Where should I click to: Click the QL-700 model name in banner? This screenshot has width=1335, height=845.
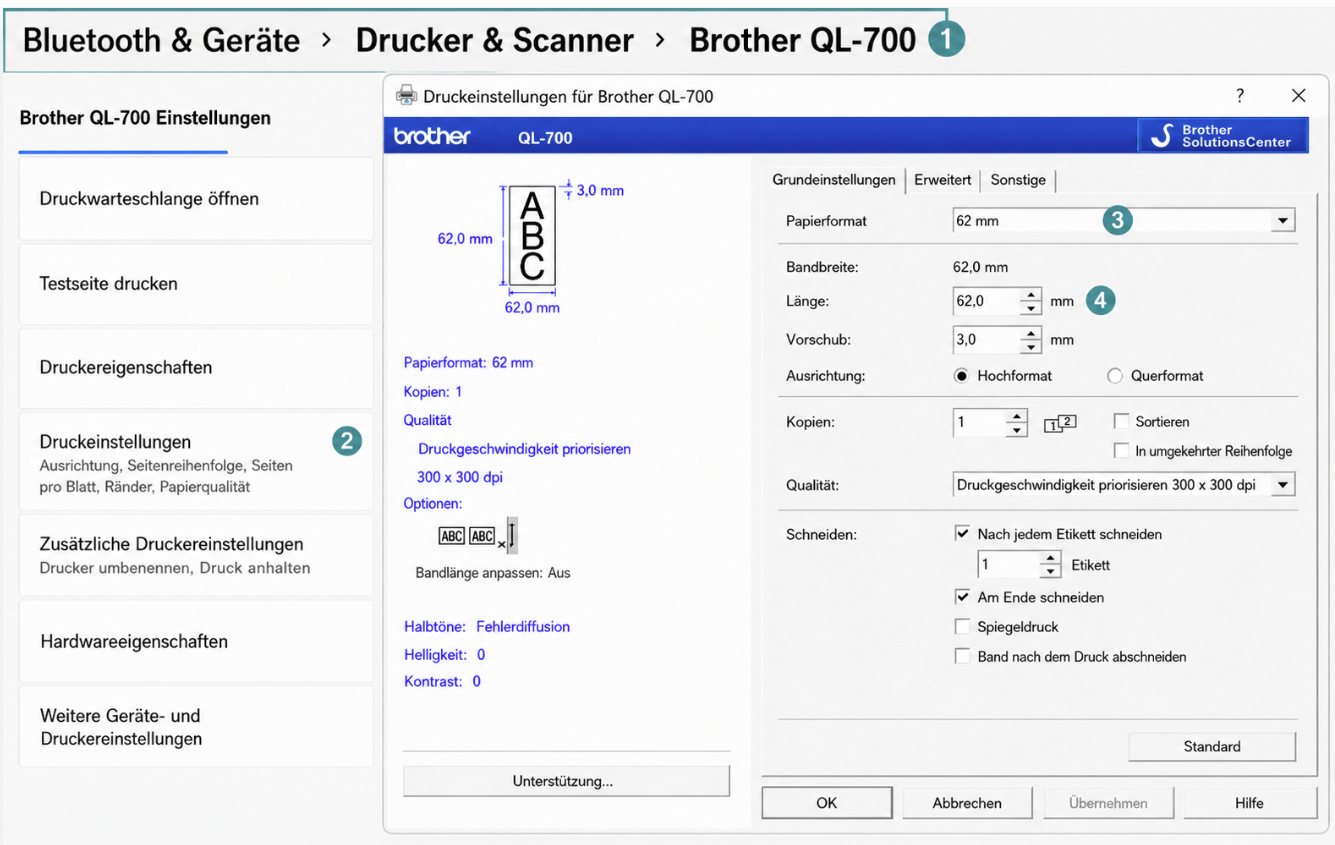point(545,138)
